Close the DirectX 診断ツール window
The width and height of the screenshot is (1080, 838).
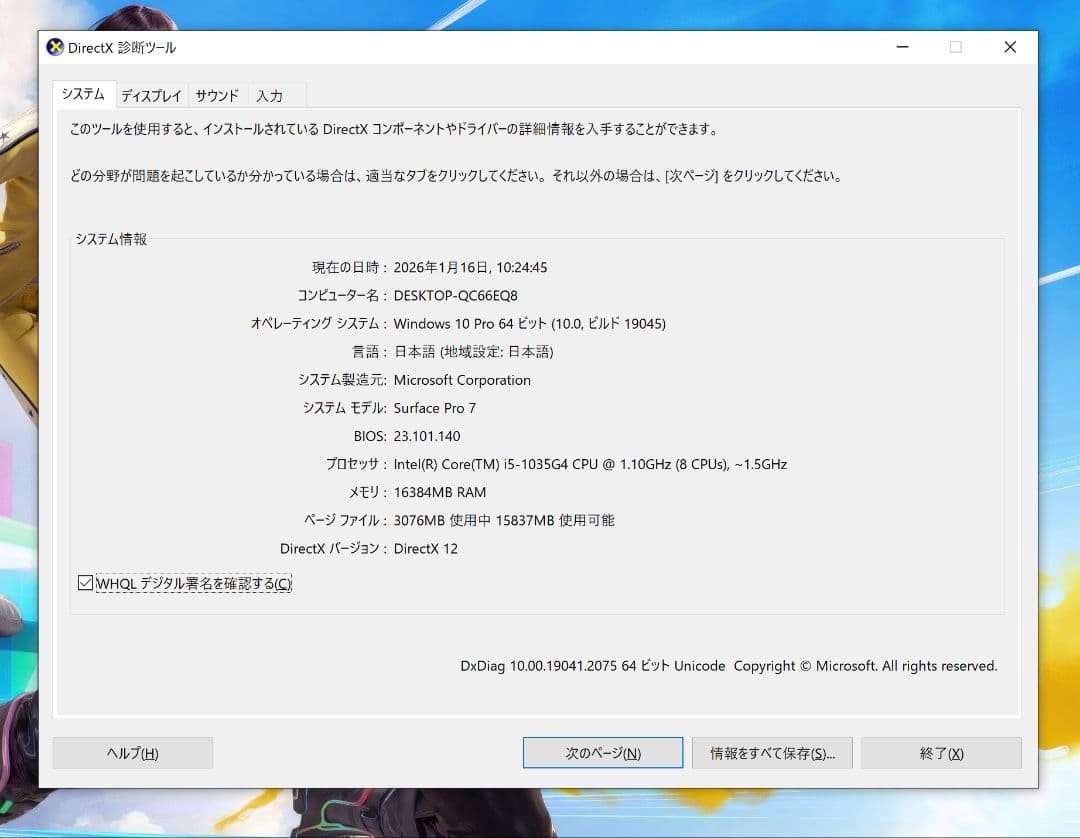click(1010, 46)
